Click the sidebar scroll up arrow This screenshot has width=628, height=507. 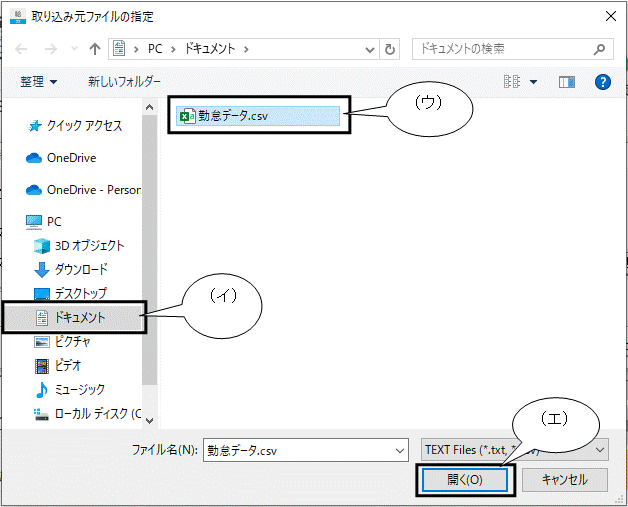(149, 107)
